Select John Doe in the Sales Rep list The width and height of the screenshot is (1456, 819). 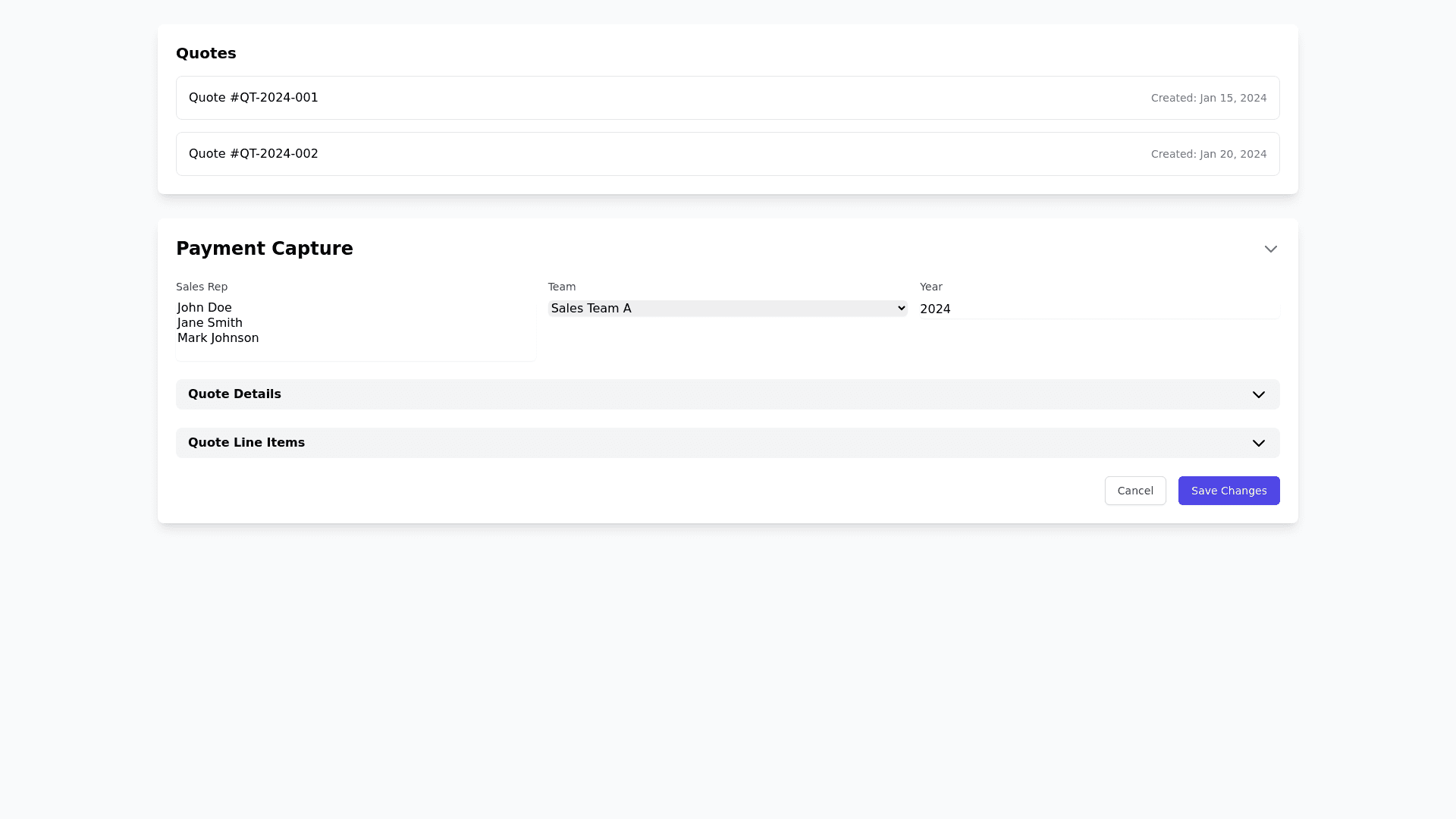[x=205, y=308]
